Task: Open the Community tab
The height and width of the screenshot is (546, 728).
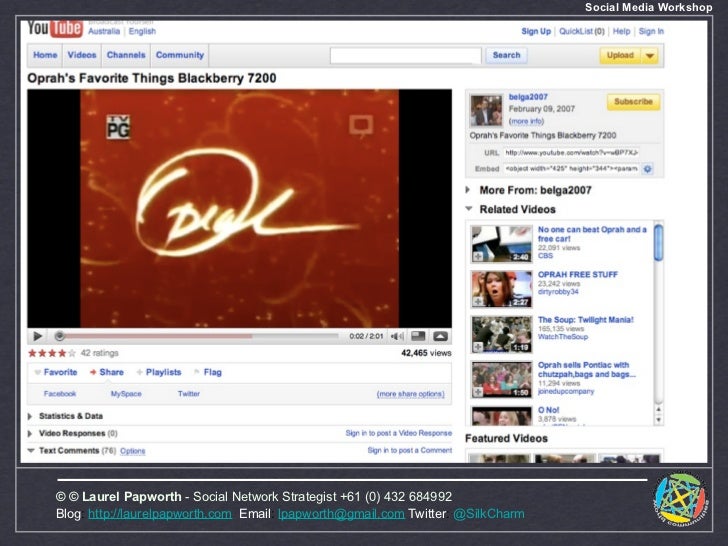Action: (x=180, y=55)
